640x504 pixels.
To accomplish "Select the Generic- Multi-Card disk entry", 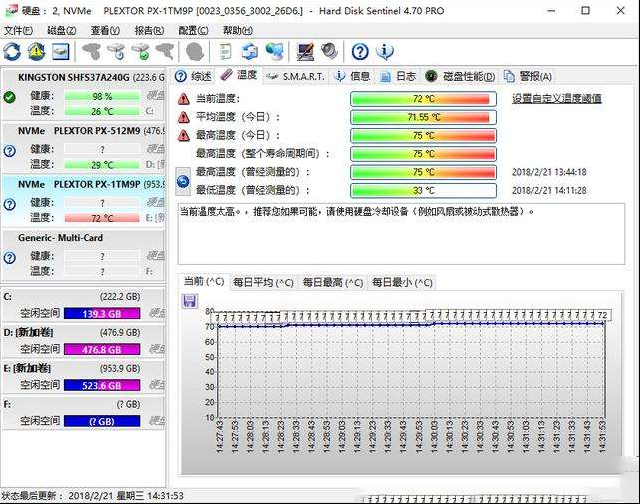I will tap(84, 255).
